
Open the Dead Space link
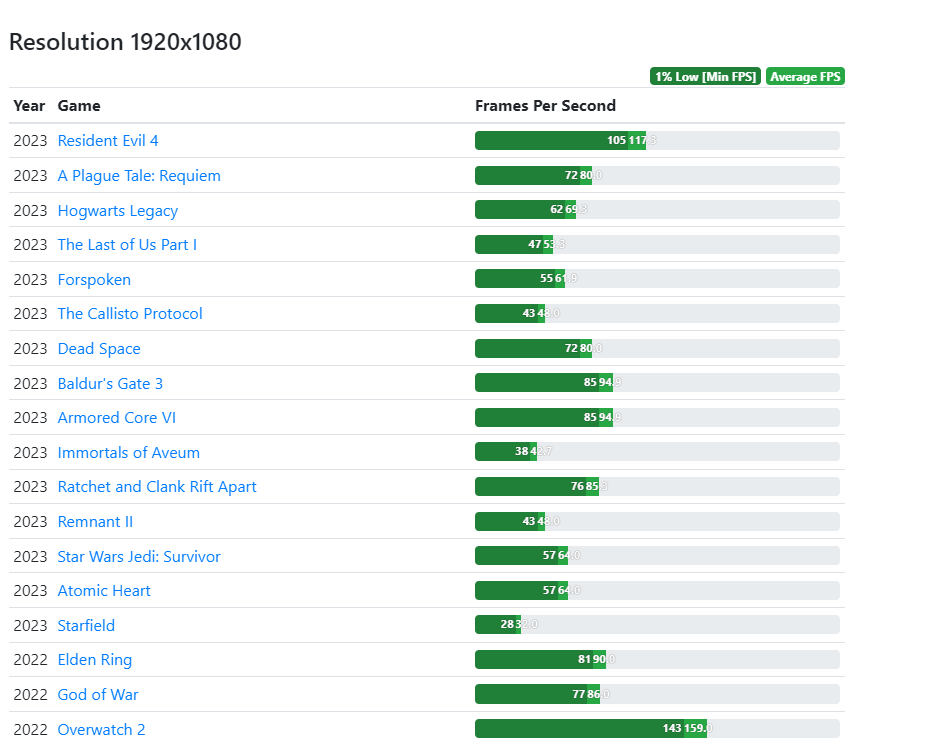point(99,349)
